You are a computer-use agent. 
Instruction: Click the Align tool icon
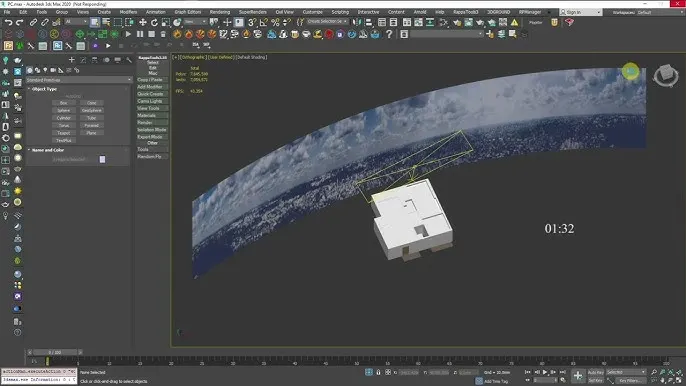tap(369, 22)
